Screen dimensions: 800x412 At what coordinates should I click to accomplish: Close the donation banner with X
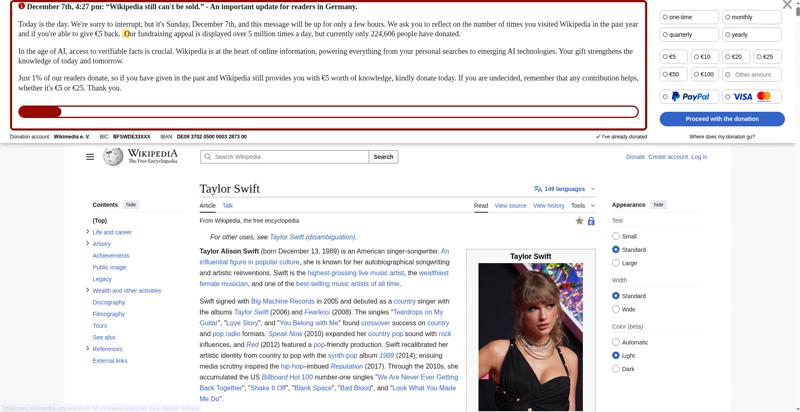[787, 5]
